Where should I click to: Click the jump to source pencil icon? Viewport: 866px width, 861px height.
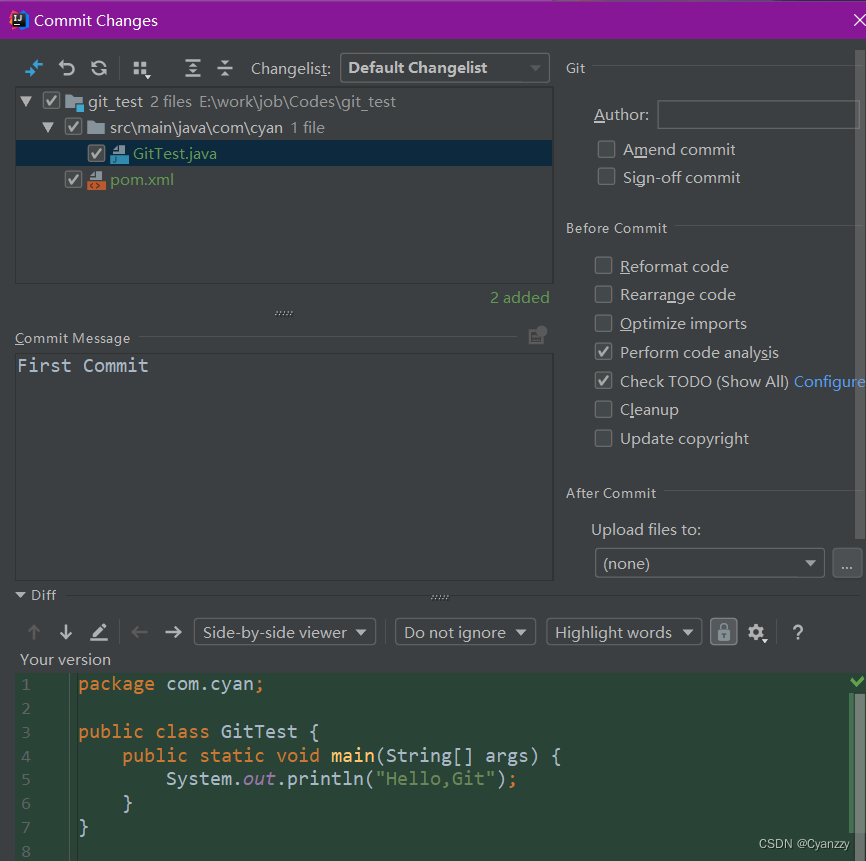tap(99, 632)
